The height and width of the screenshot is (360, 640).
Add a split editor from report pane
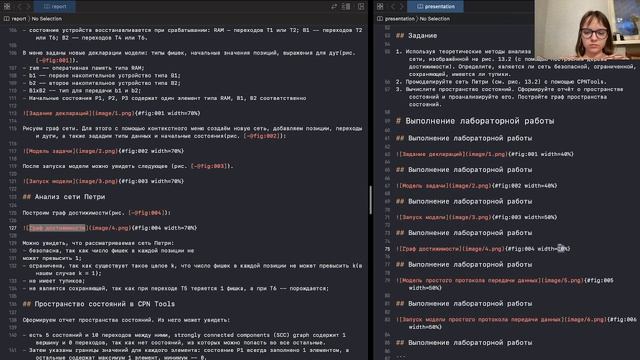[x=361, y=6]
